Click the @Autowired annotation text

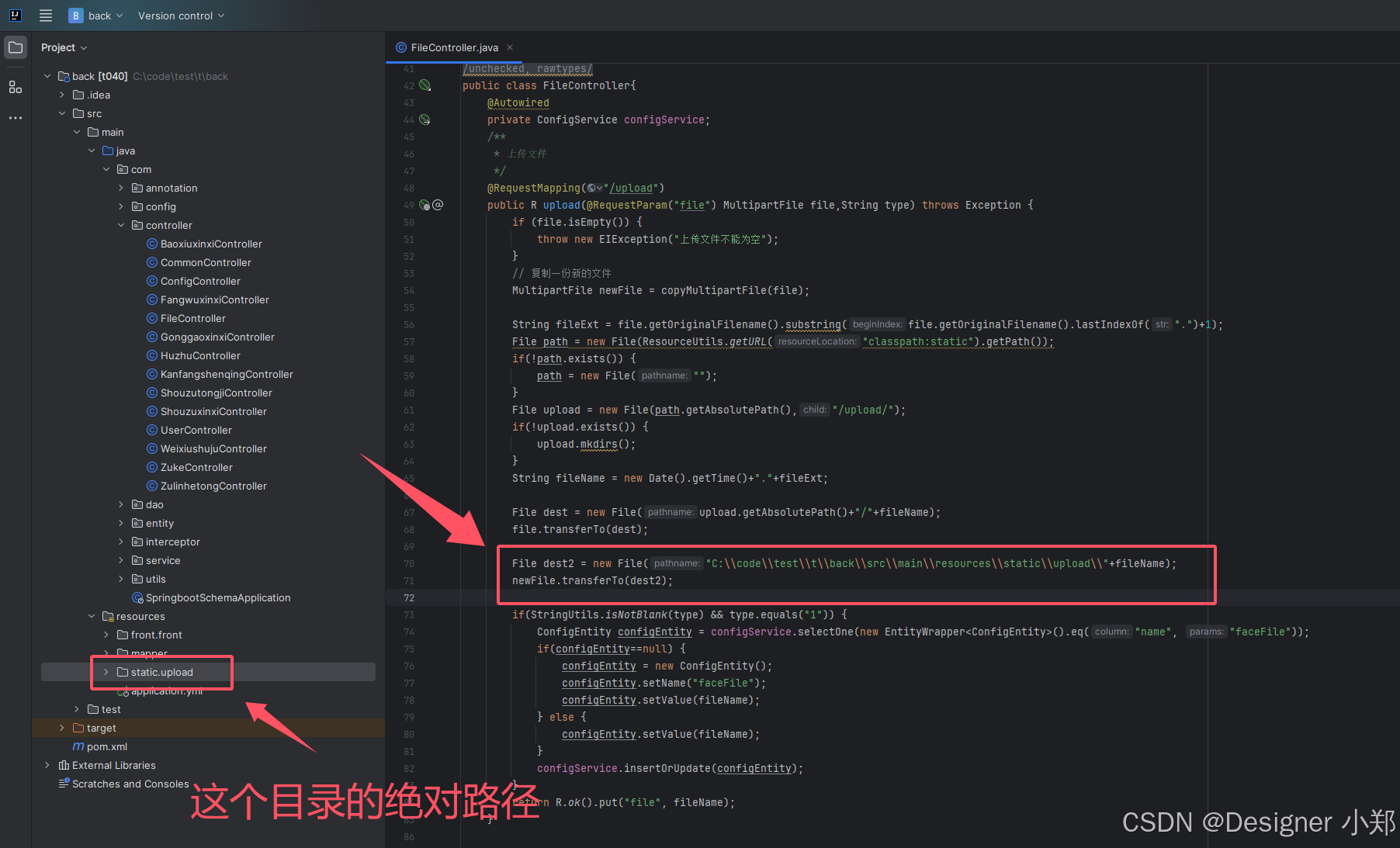pyautogui.click(x=518, y=102)
